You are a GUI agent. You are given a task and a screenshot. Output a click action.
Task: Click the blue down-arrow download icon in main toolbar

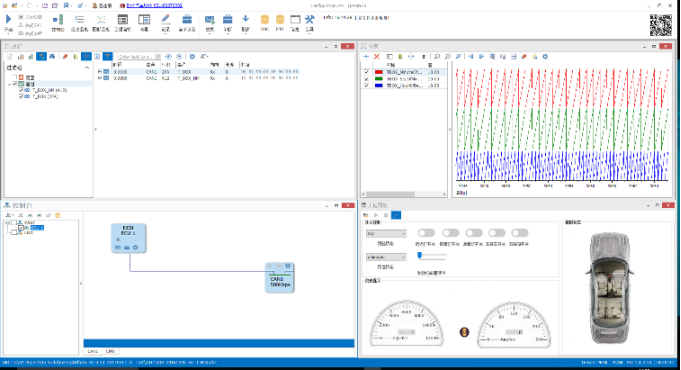(x=245, y=19)
